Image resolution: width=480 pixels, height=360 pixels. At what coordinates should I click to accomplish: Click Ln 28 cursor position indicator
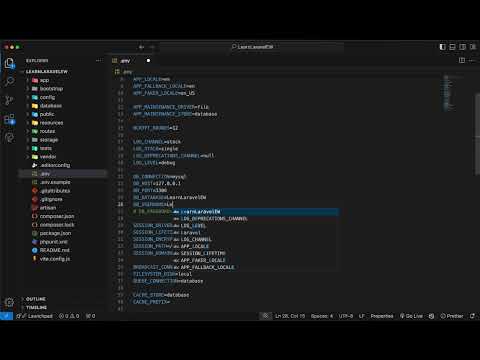[x=290, y=316]
